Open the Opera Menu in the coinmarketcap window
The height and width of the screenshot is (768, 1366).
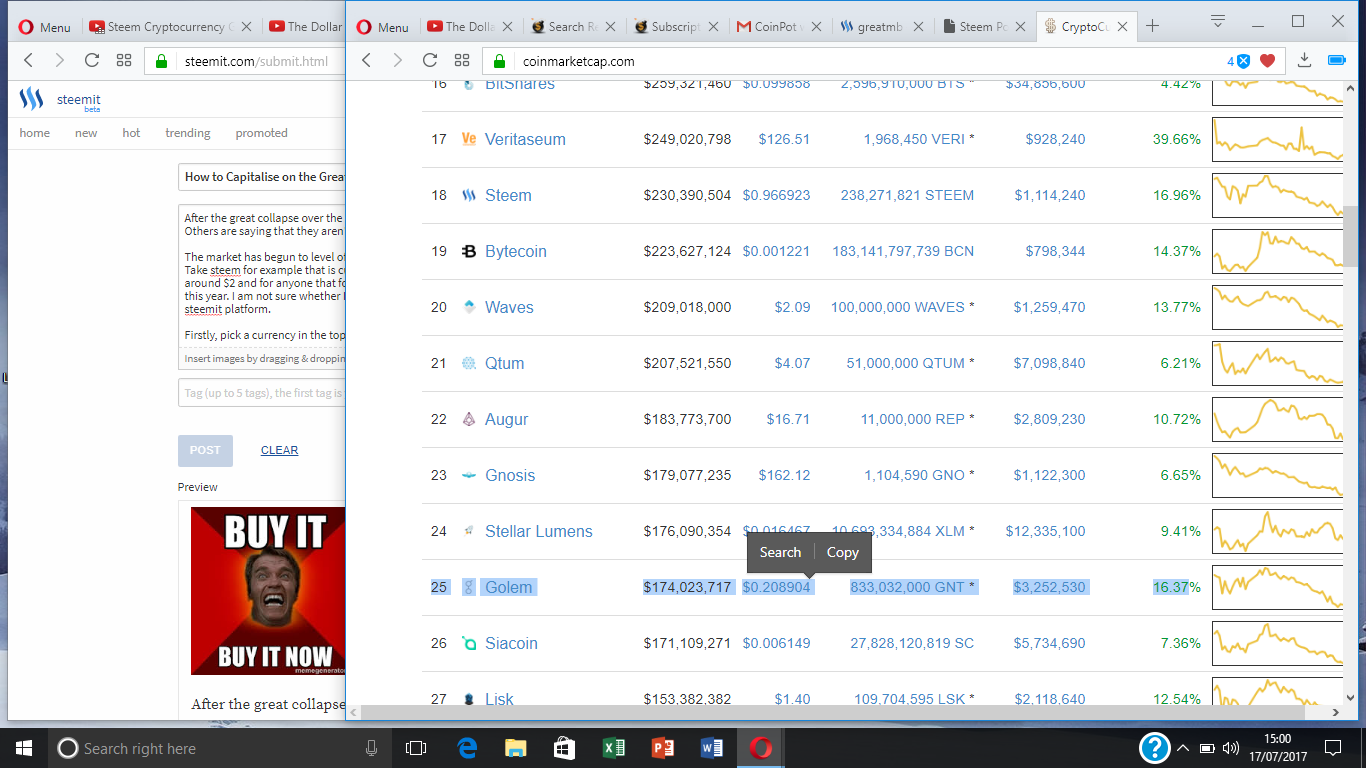382,27
